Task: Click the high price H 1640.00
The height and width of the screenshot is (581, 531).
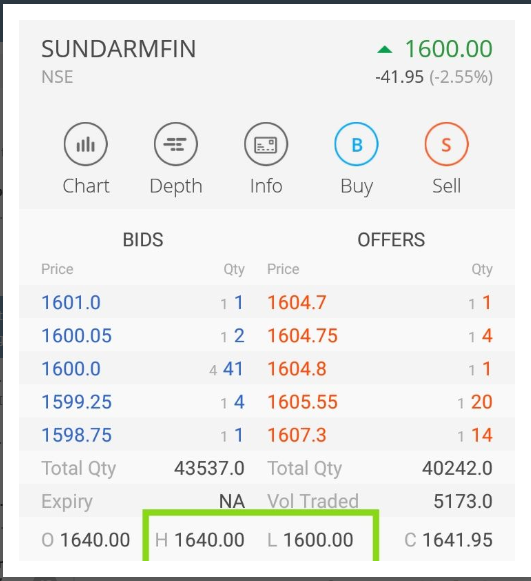Action: tap(200, 540)
